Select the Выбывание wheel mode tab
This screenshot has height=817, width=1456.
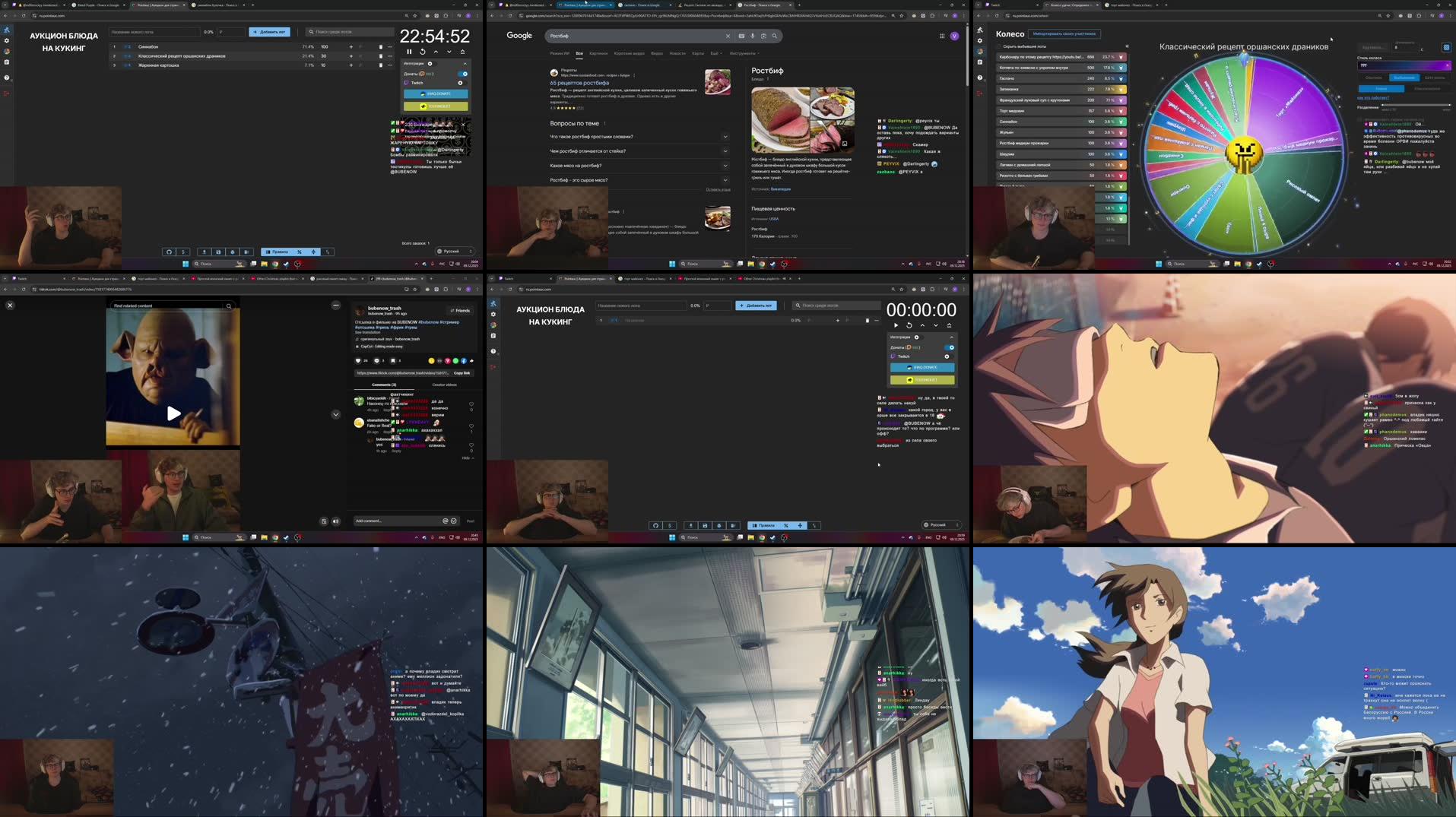pos(1404,78)
